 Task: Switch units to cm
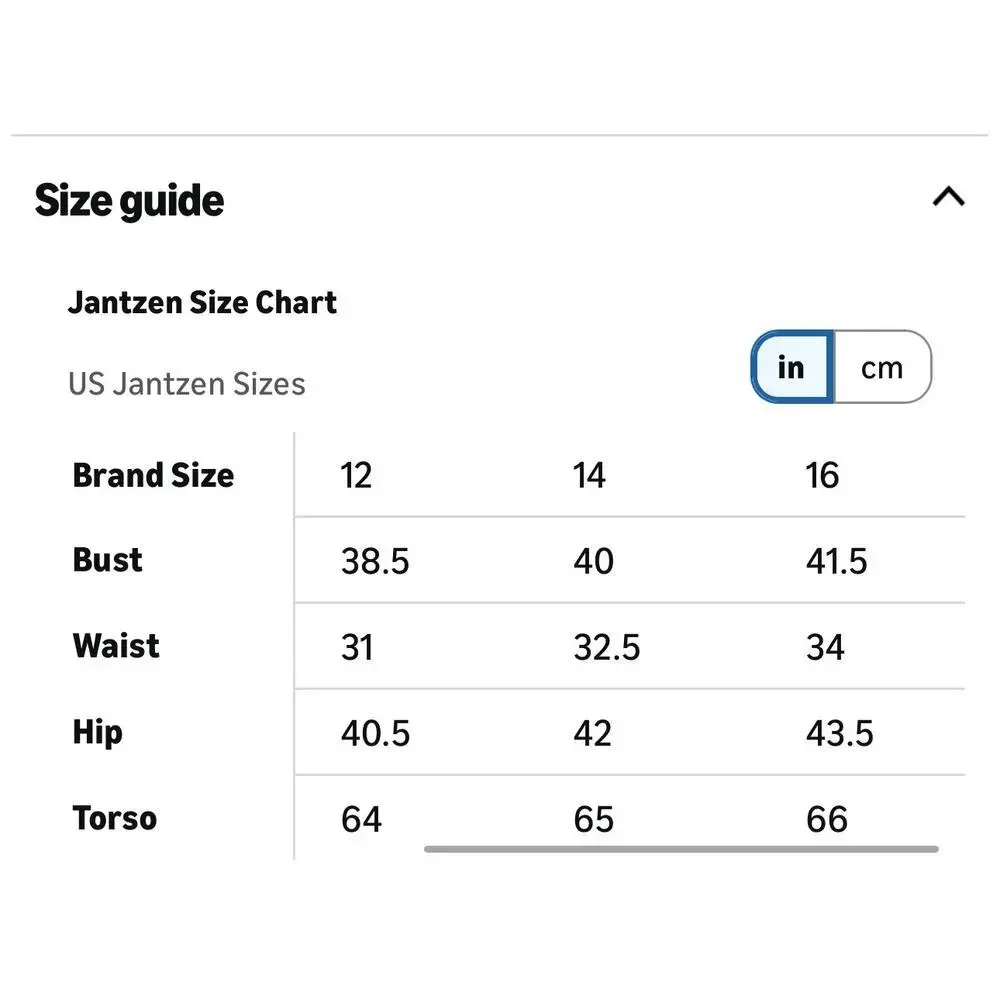pyautogui.click(x=882, y=367)
